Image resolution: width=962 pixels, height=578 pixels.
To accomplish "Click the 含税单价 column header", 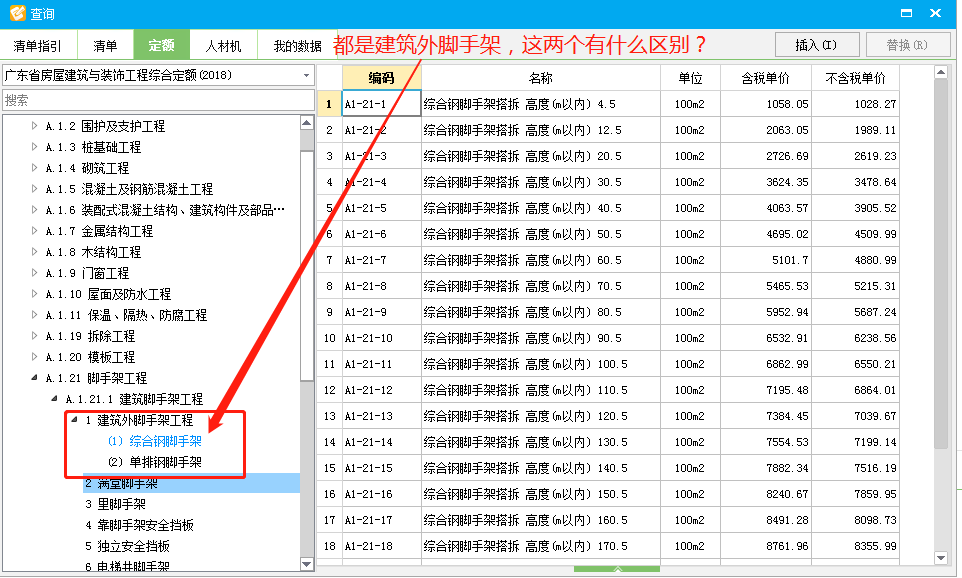I will tap(766, 78).
